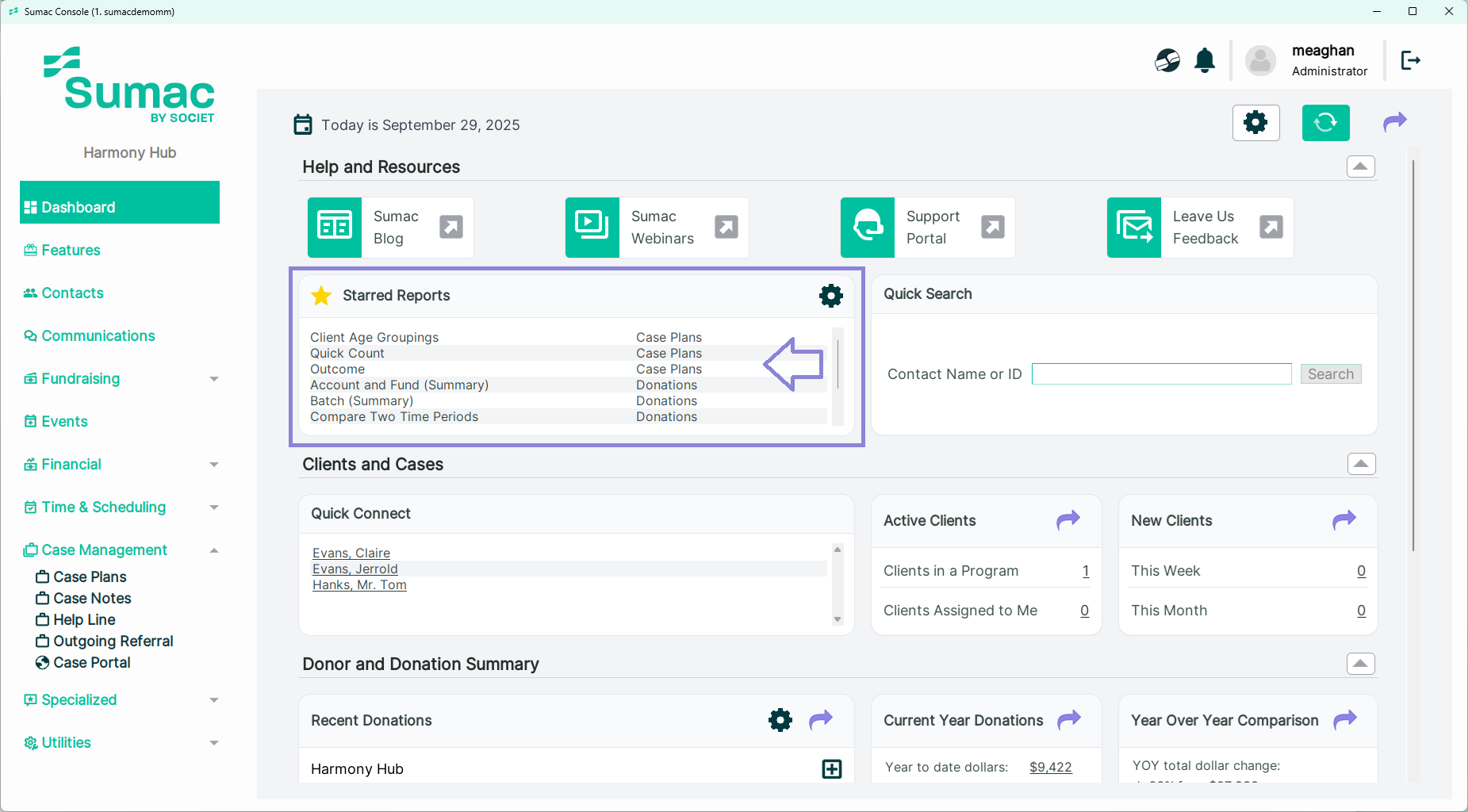
Task: Open the Evans, Claire quick connect link
Action: (351, 553)
